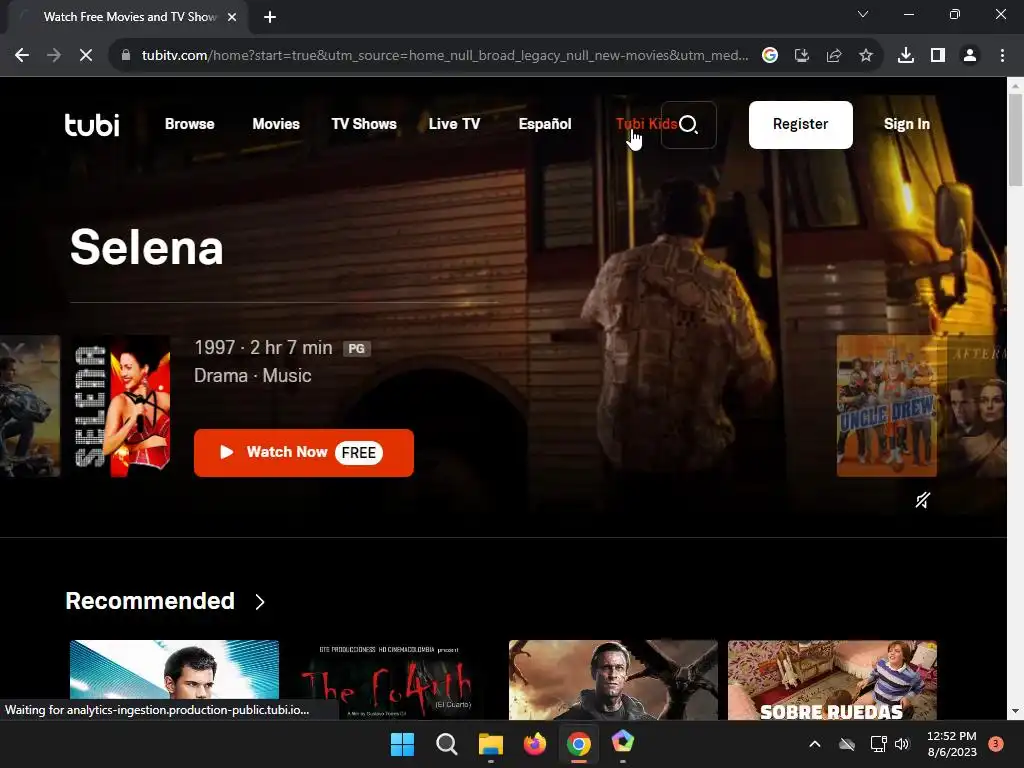Click the page vertical scrollbar thumb

(1016, 140)
